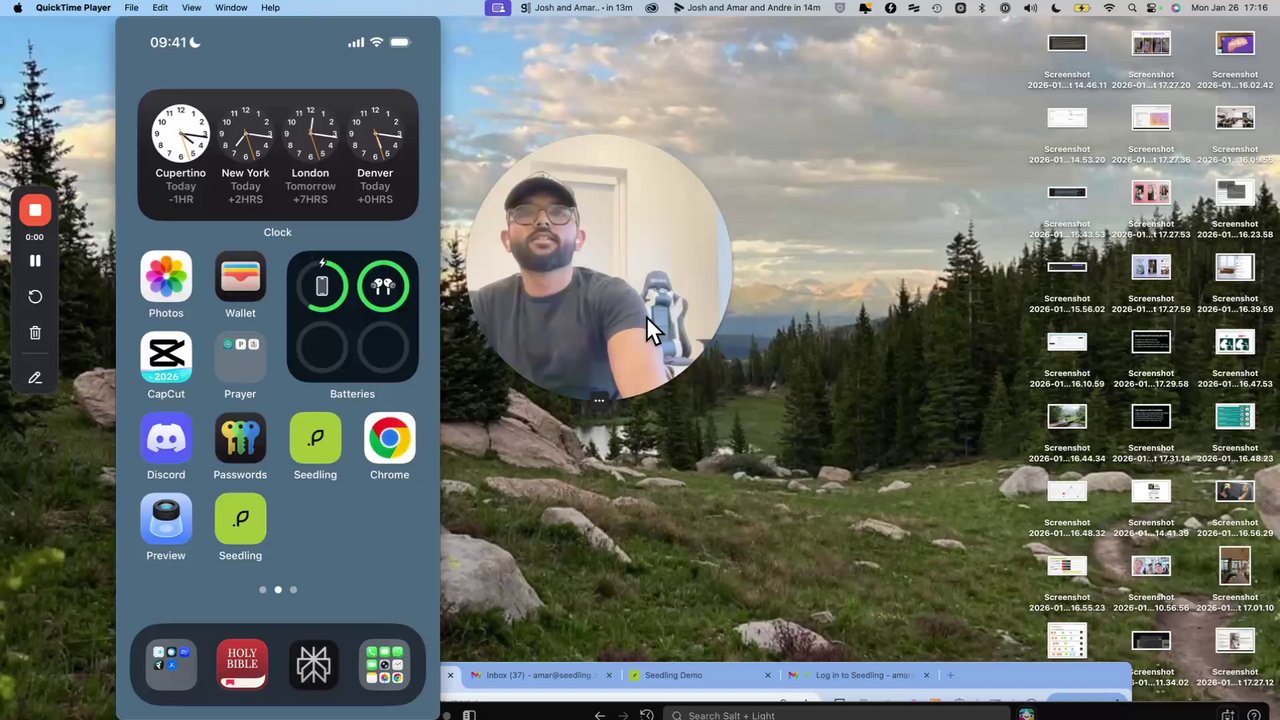
Task: Open Spotlight search in menu bar
Action: pyautogui.click(x=1133, y=8)
